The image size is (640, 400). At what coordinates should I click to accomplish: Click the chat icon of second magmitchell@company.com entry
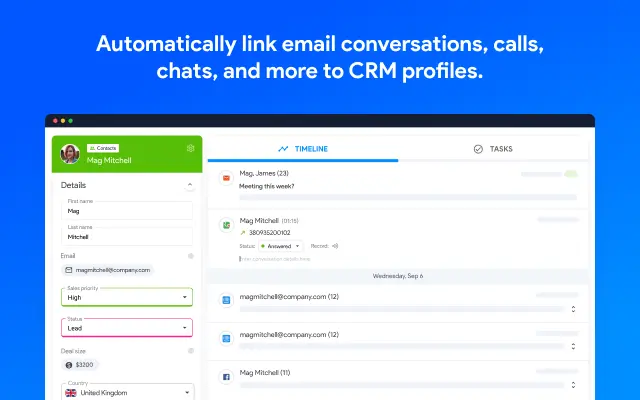click(x=226, y=338)
